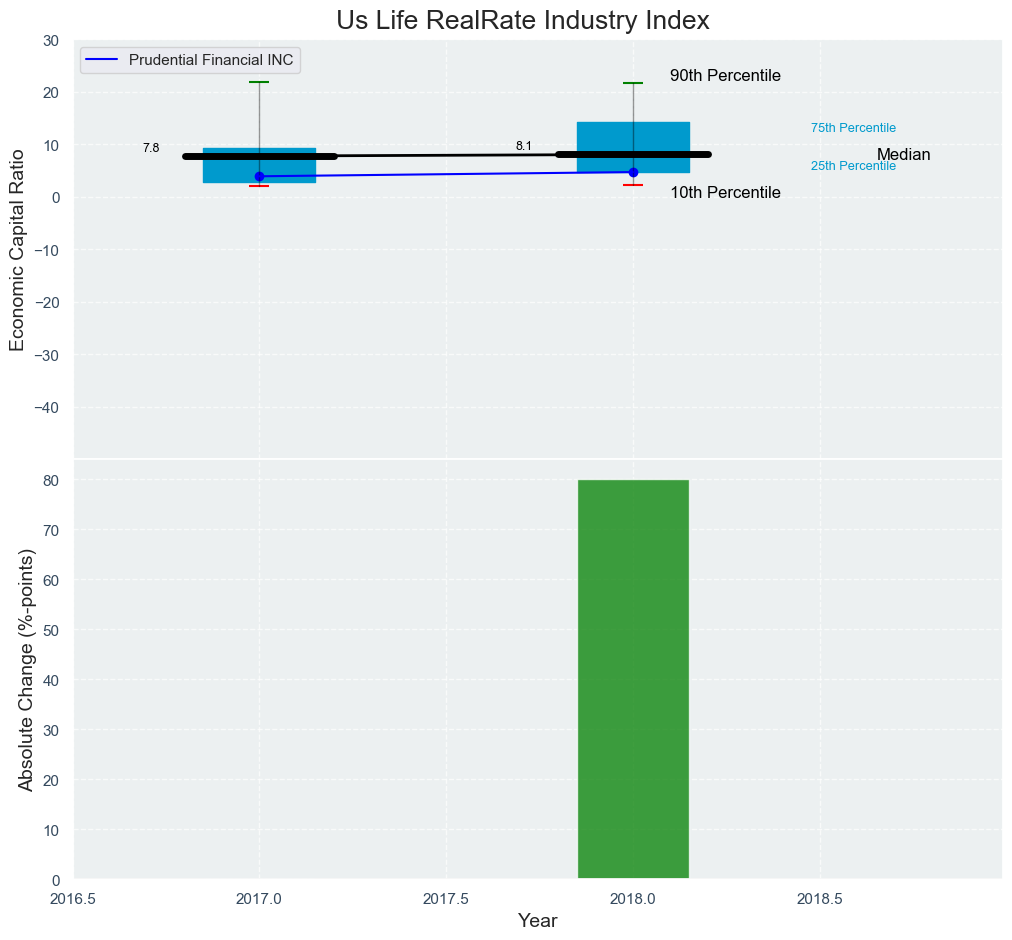The width and height of the screenshot is (1012, 940).
Task: Click the Median label
Action: pyautogui.click(x=904, y=155)
